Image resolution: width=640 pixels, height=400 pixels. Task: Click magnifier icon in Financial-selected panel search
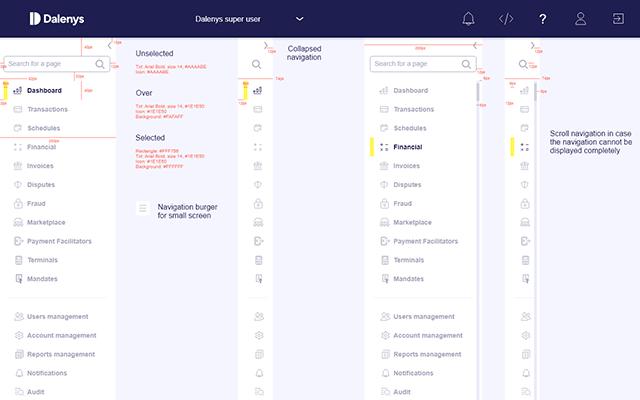pos(466,64)
